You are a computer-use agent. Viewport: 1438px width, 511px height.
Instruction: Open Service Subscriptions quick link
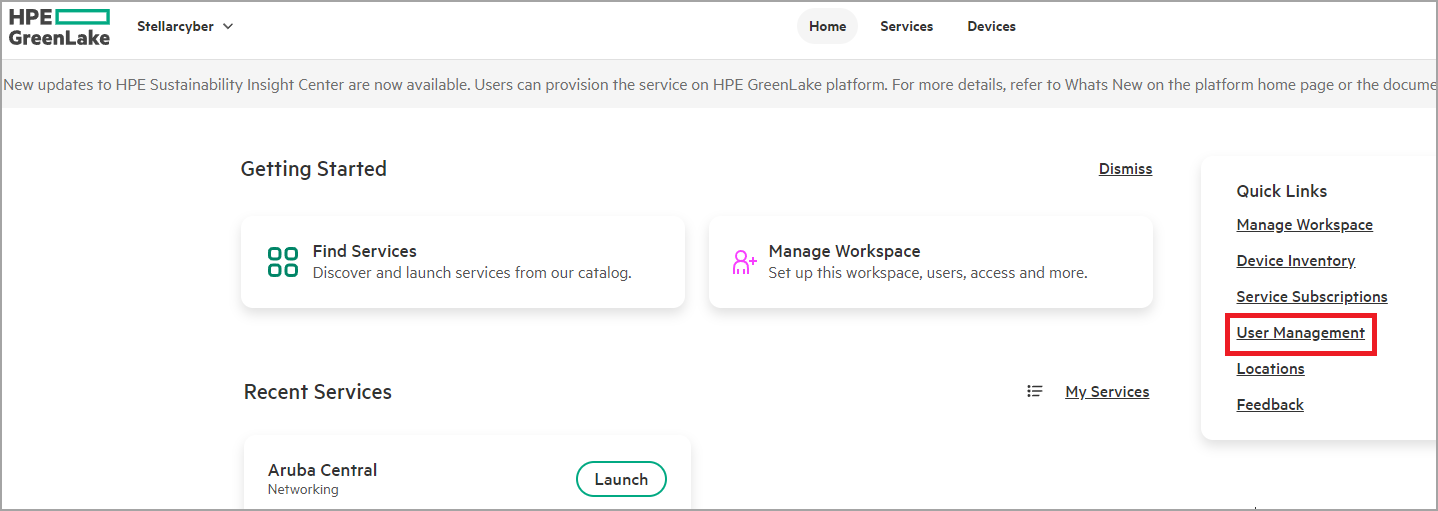point(1311,297)
